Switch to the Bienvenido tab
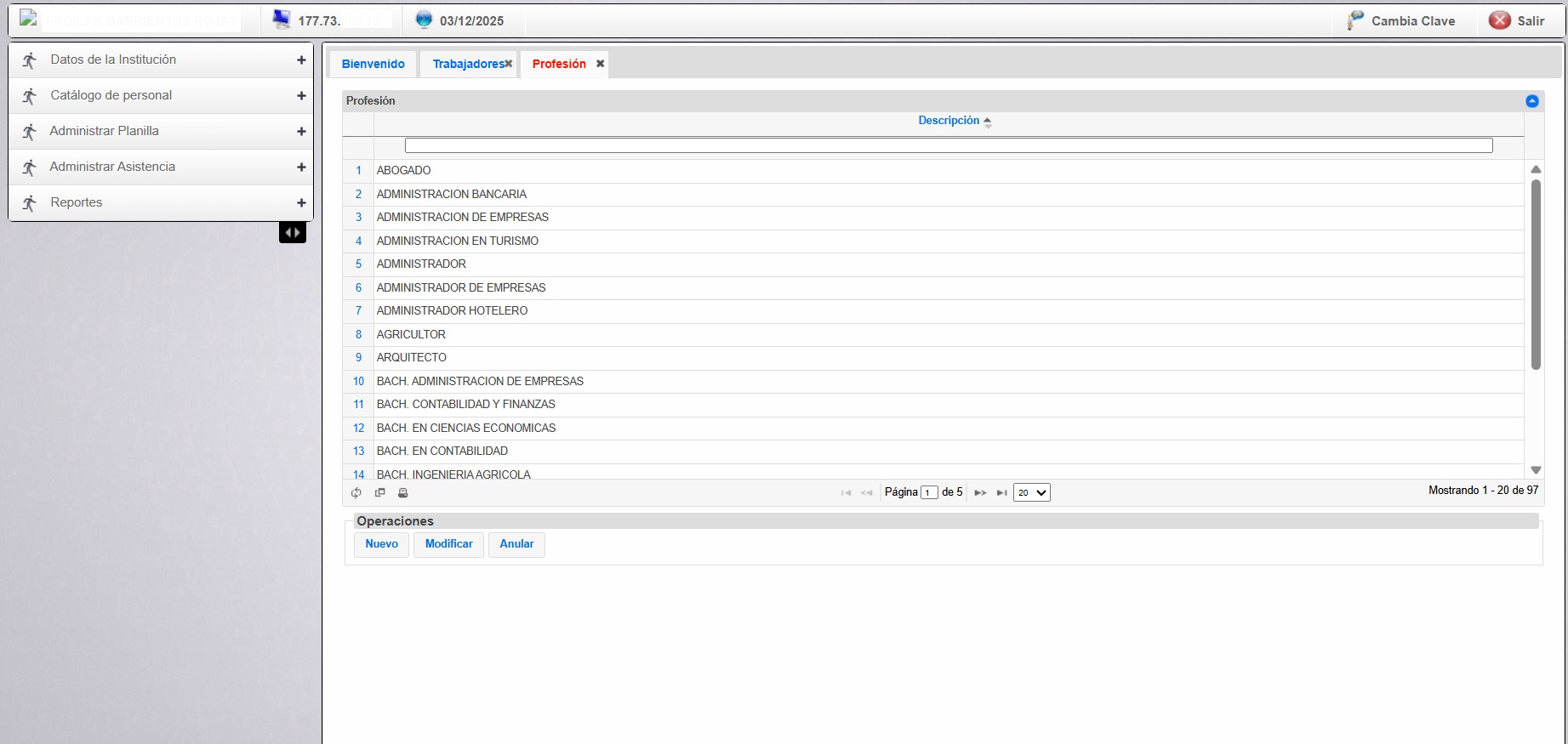Screen dimensions: 1568x744 tap(373, 64)
